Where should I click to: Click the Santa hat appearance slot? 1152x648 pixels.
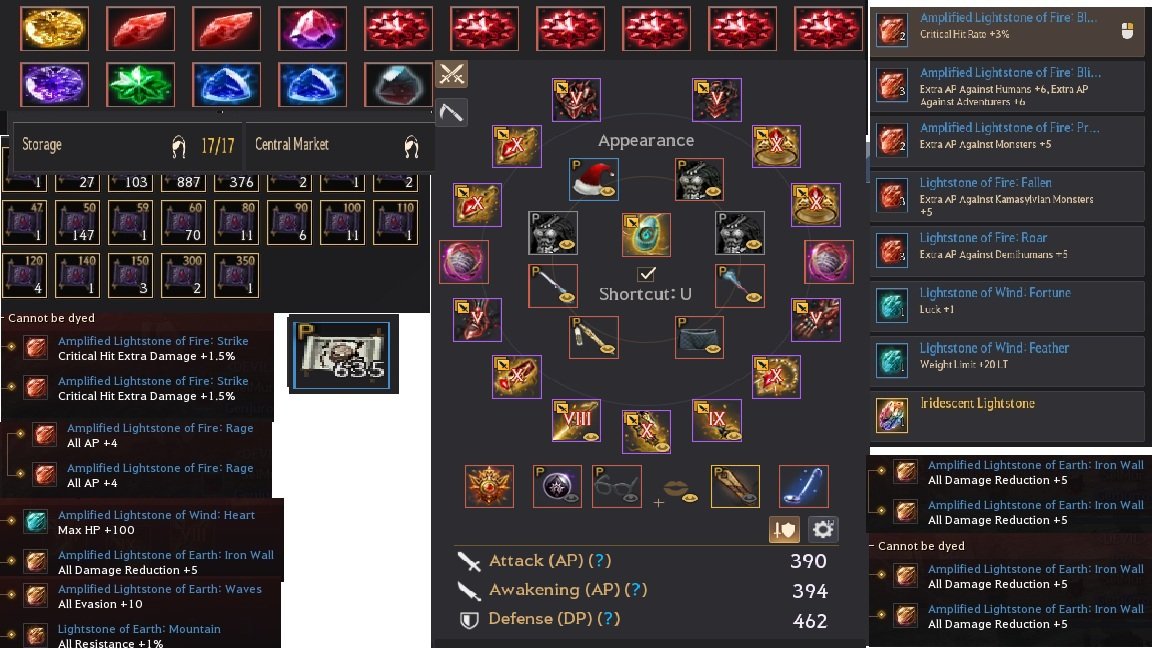click(594, 179)
